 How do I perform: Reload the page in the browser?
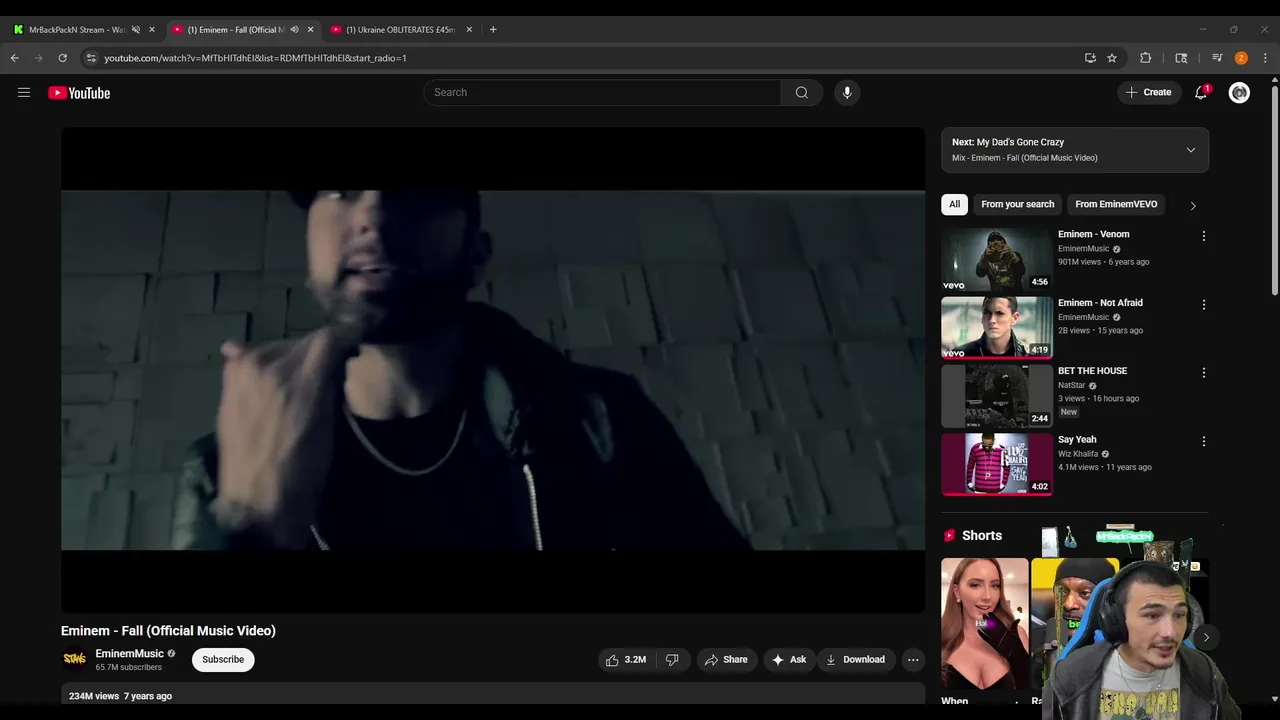[x=62, y=58]
